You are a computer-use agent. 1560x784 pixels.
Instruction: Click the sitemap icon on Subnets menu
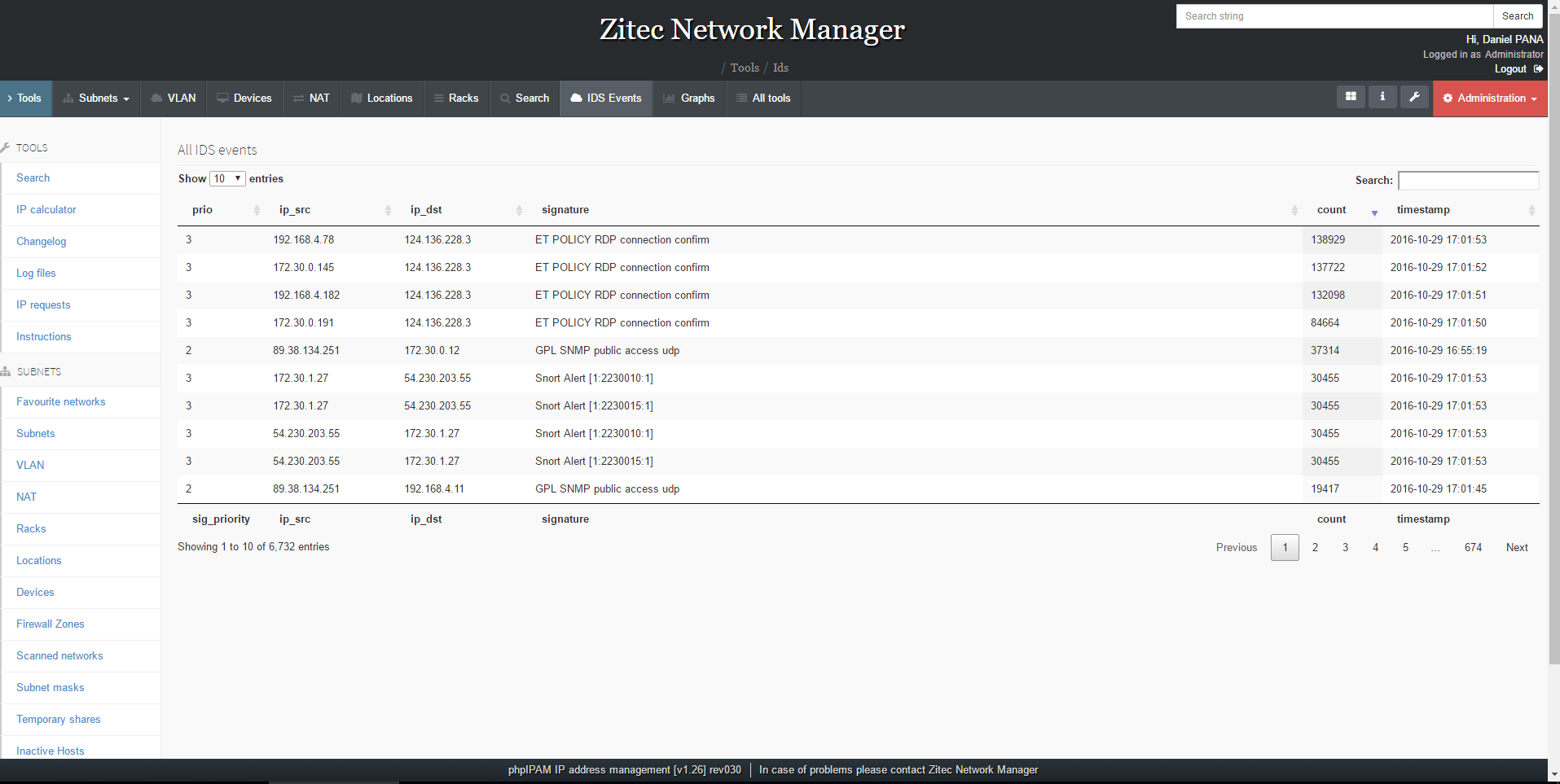[x=68, y=99]
